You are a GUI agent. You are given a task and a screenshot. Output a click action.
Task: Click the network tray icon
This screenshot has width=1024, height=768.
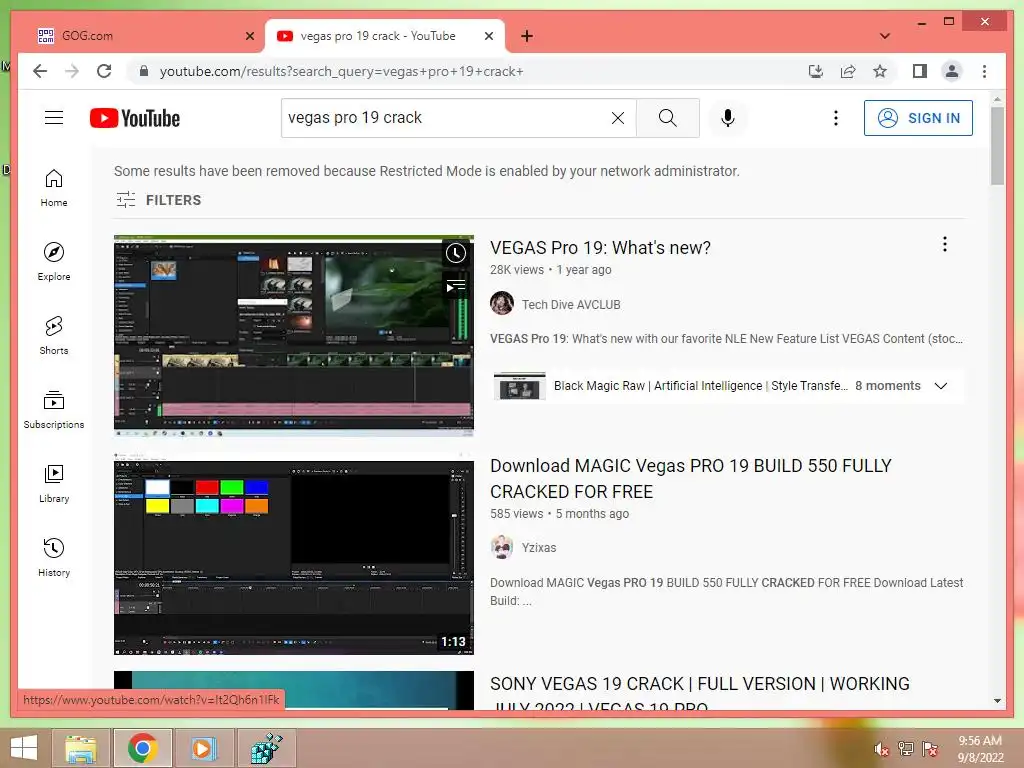click(905, 749)
